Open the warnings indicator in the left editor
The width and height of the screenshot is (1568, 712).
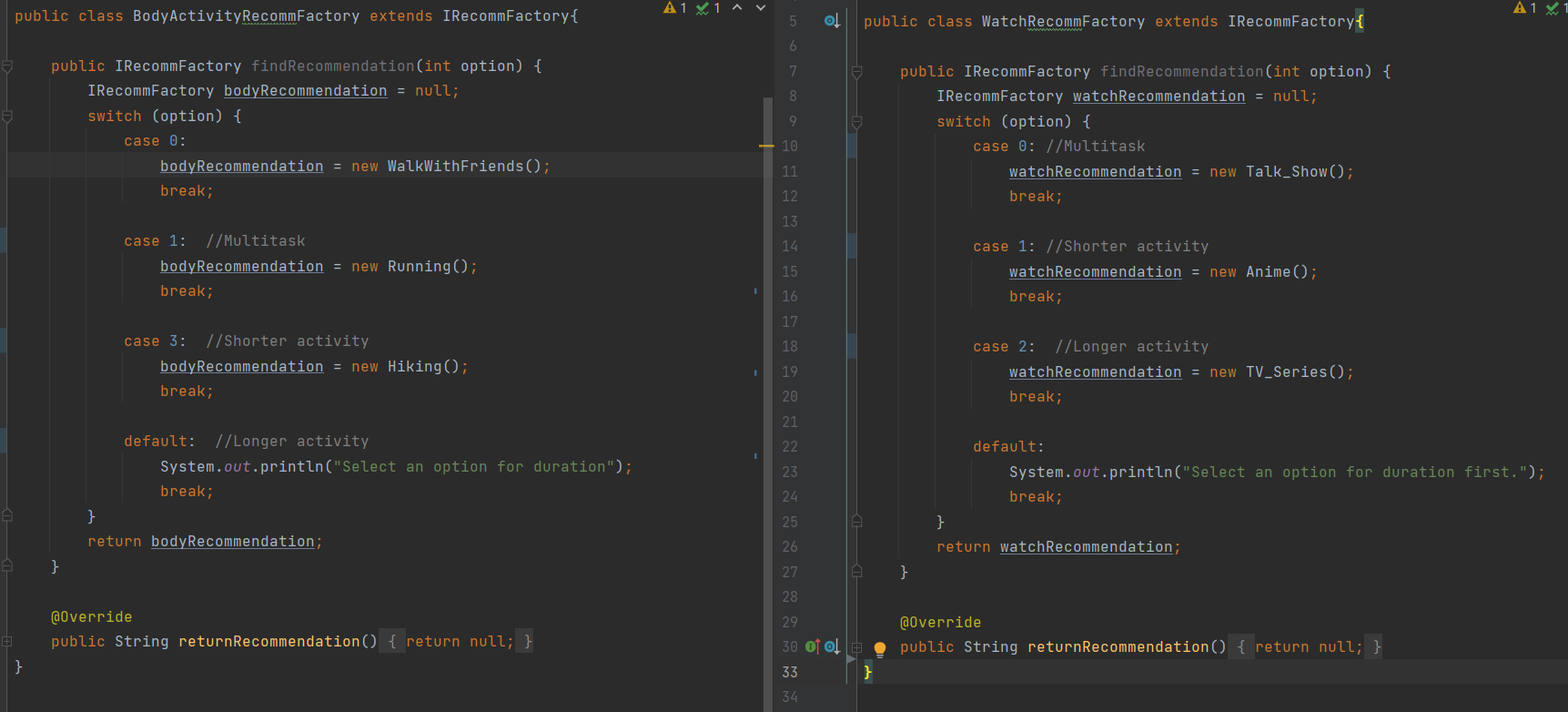[675, 8]
